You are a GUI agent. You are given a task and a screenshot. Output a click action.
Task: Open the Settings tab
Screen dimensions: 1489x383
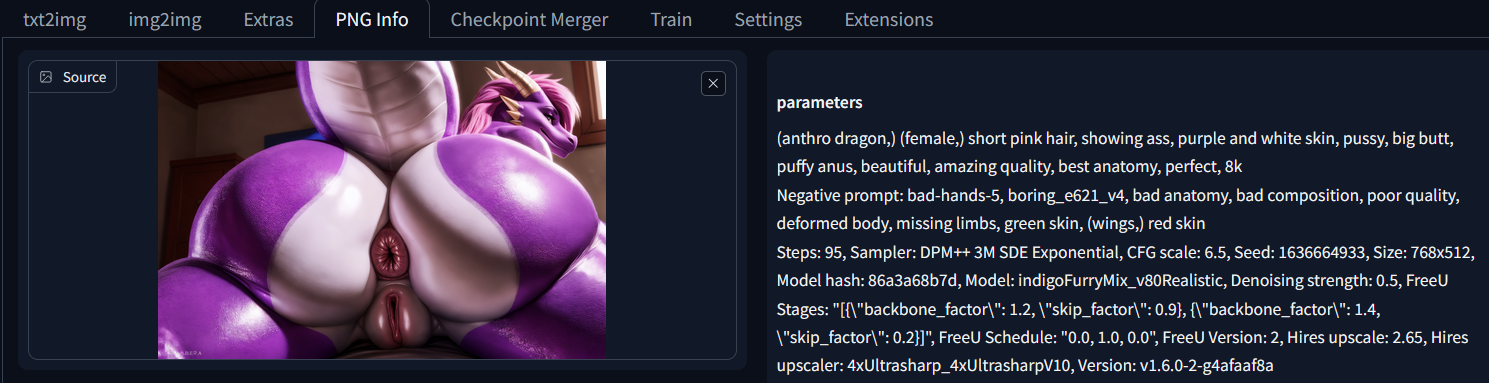(768, 19)
